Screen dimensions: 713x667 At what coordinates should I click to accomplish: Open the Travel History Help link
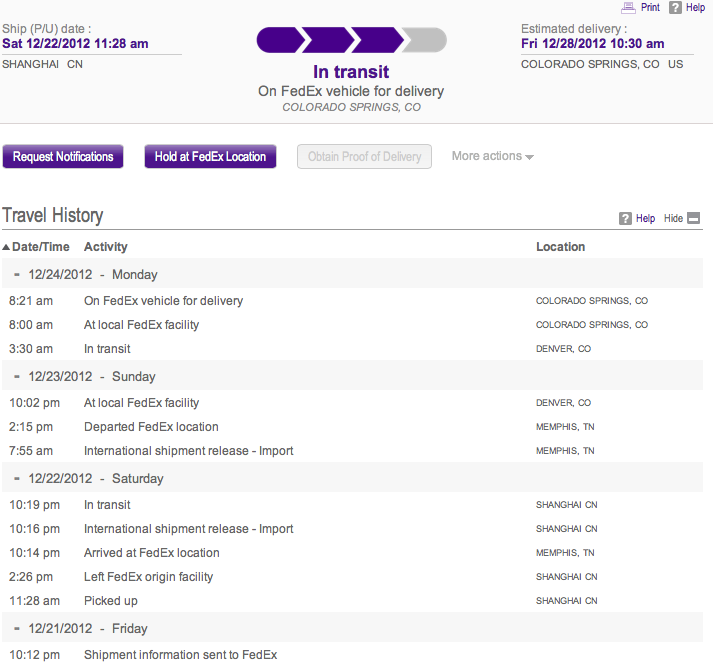point(645,218)
